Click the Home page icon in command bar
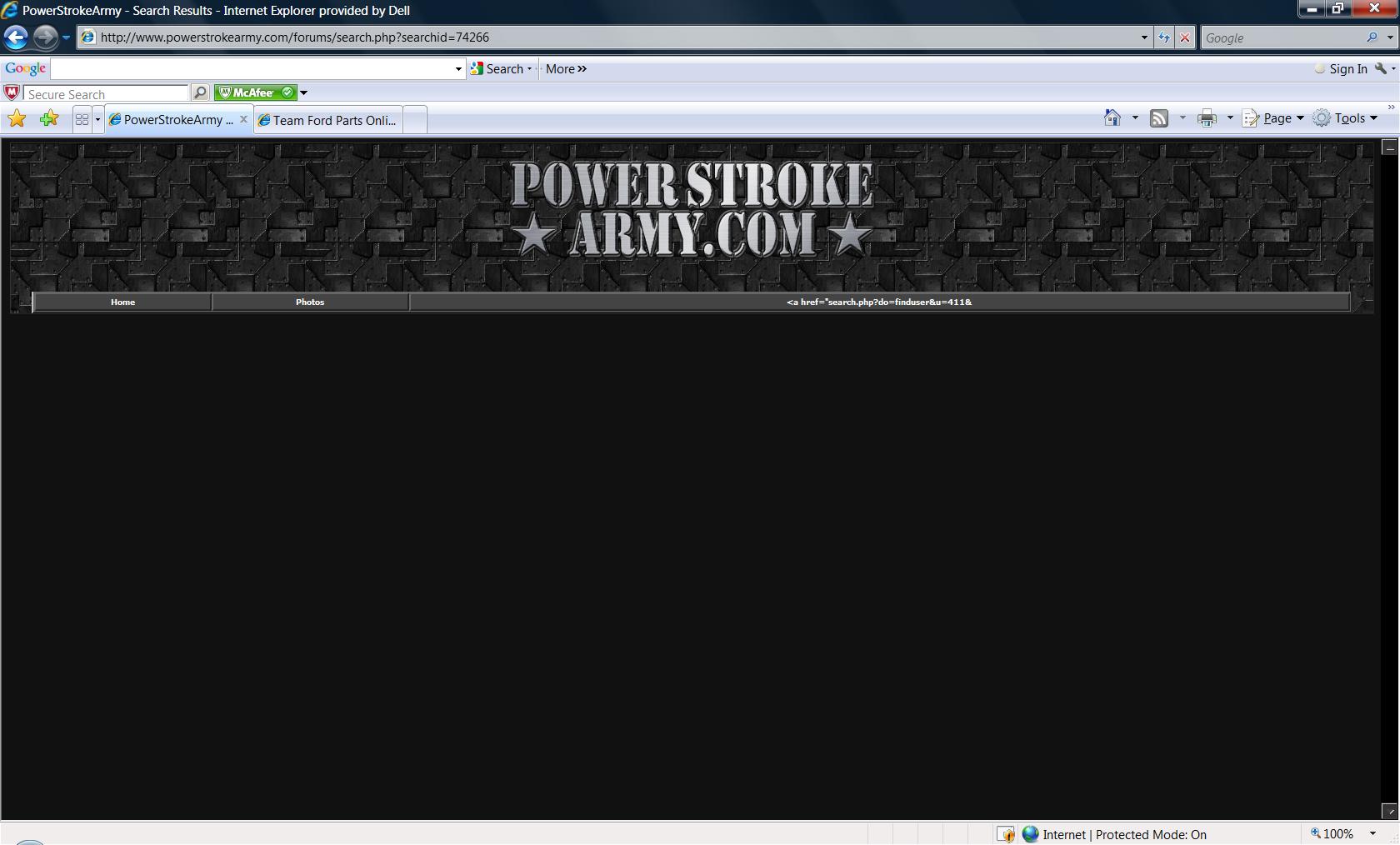 (1112, 118)
